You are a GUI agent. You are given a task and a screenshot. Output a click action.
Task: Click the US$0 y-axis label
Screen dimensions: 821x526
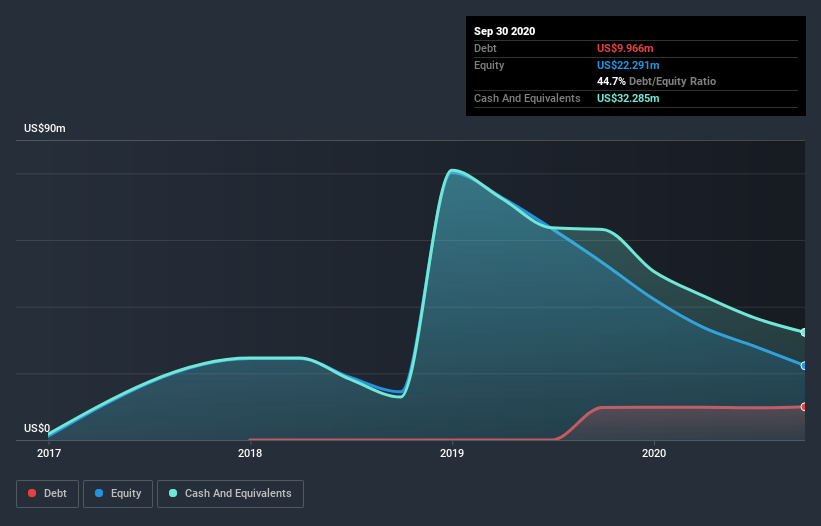coord(37,428)
